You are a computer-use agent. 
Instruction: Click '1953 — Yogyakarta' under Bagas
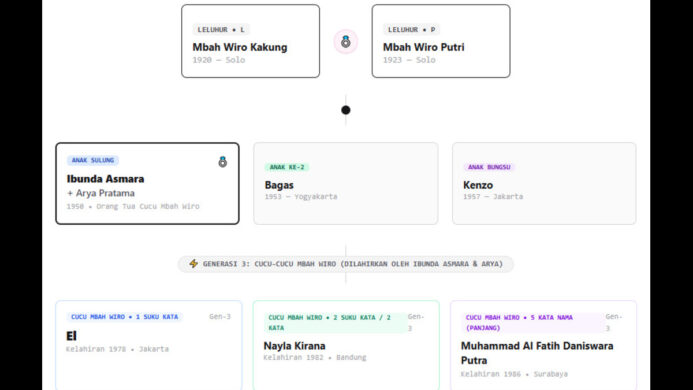tap(301, 196)
